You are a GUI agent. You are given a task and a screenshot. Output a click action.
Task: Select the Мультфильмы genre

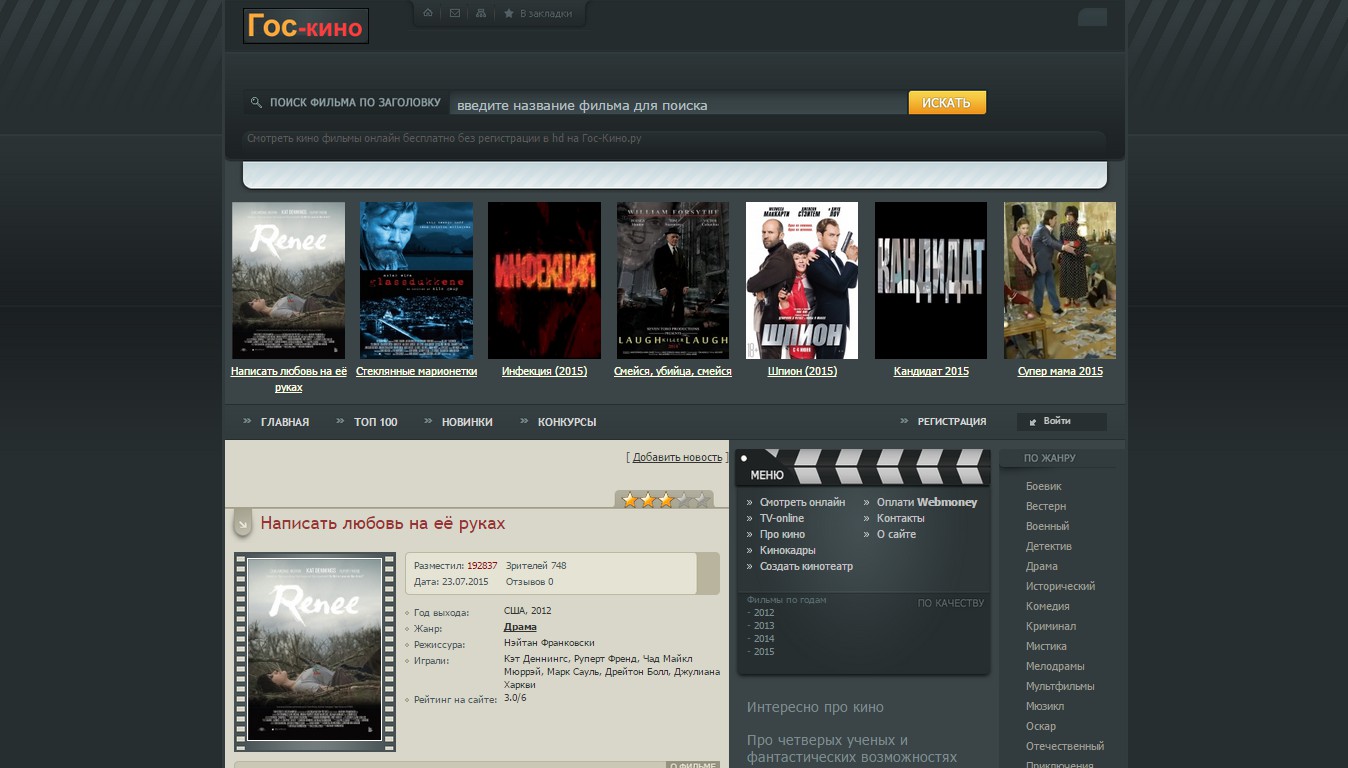click(1060, 686)
